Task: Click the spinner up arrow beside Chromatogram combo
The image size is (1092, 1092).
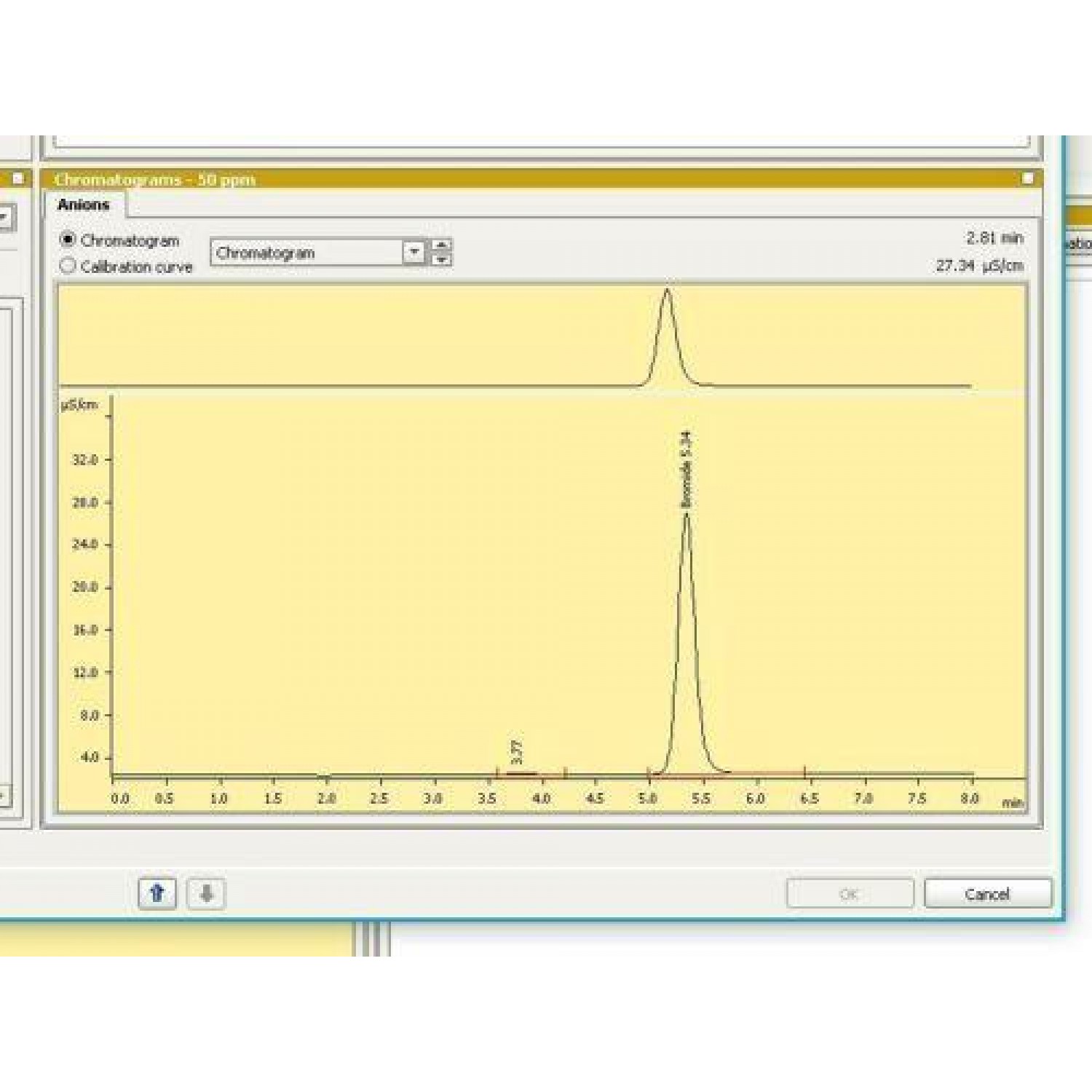Action: [441, 246]
